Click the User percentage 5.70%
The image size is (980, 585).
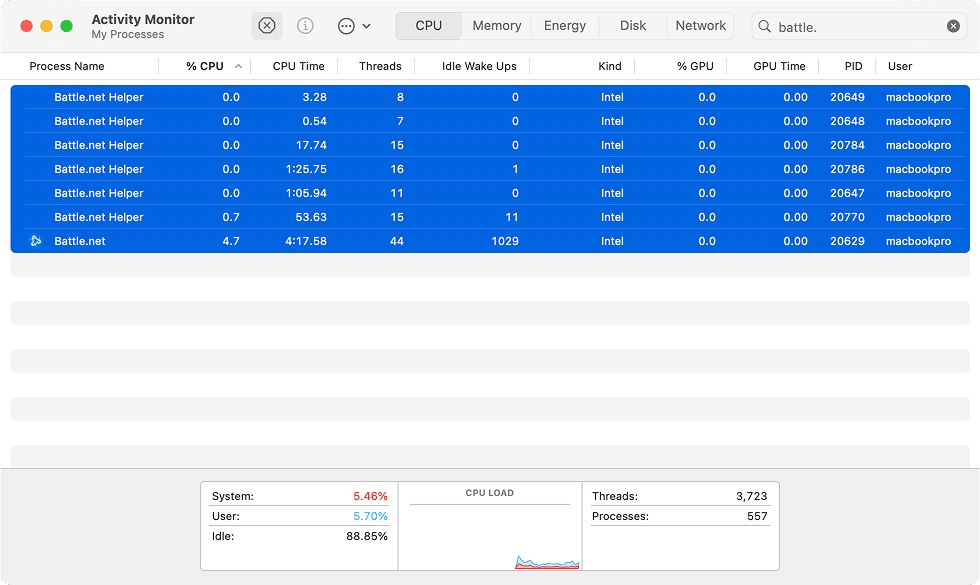[x=370, y=516]
